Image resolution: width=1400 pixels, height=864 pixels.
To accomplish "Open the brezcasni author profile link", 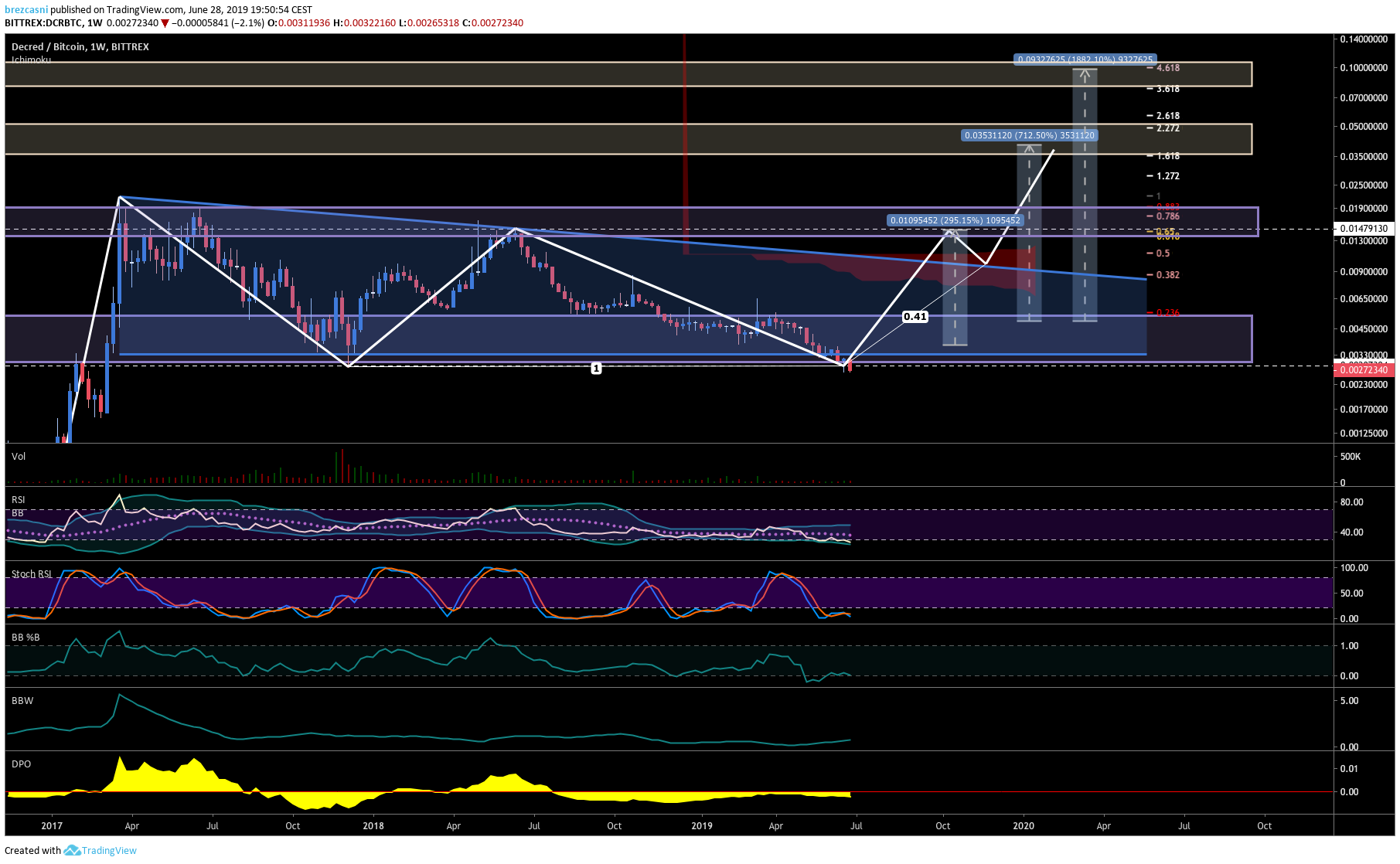I will (x=26, y=10).
